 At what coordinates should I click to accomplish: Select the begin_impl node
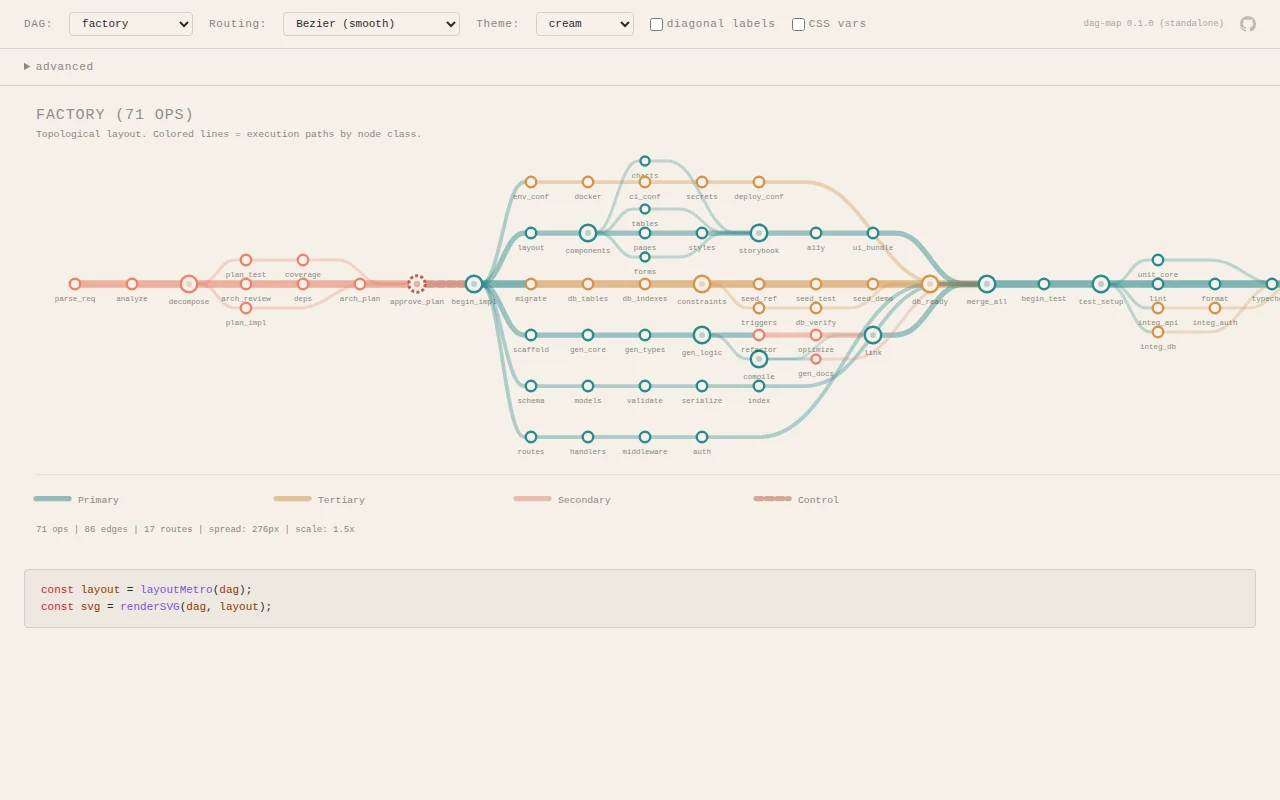pos(474,284)
